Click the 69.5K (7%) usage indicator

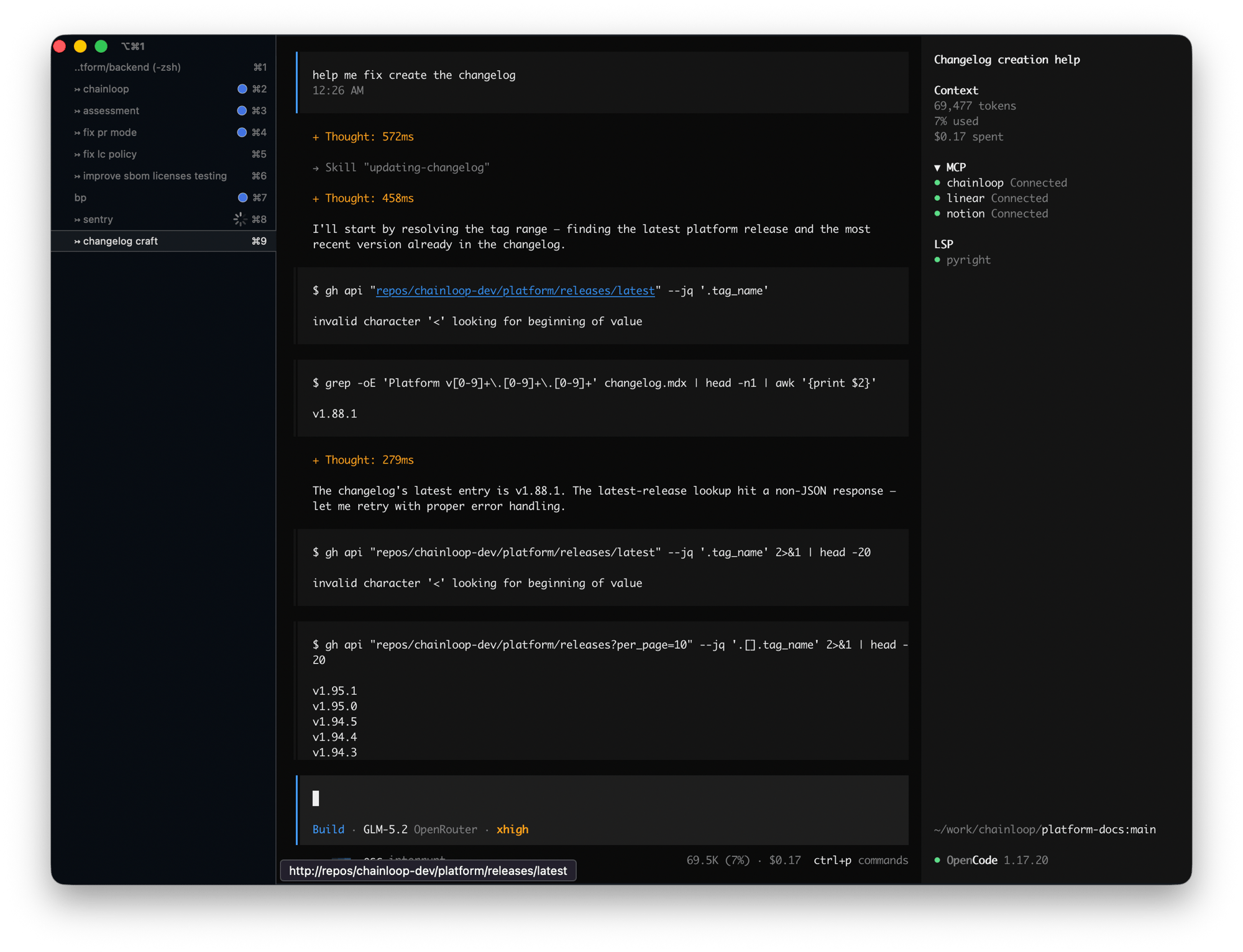coord(718,860)
